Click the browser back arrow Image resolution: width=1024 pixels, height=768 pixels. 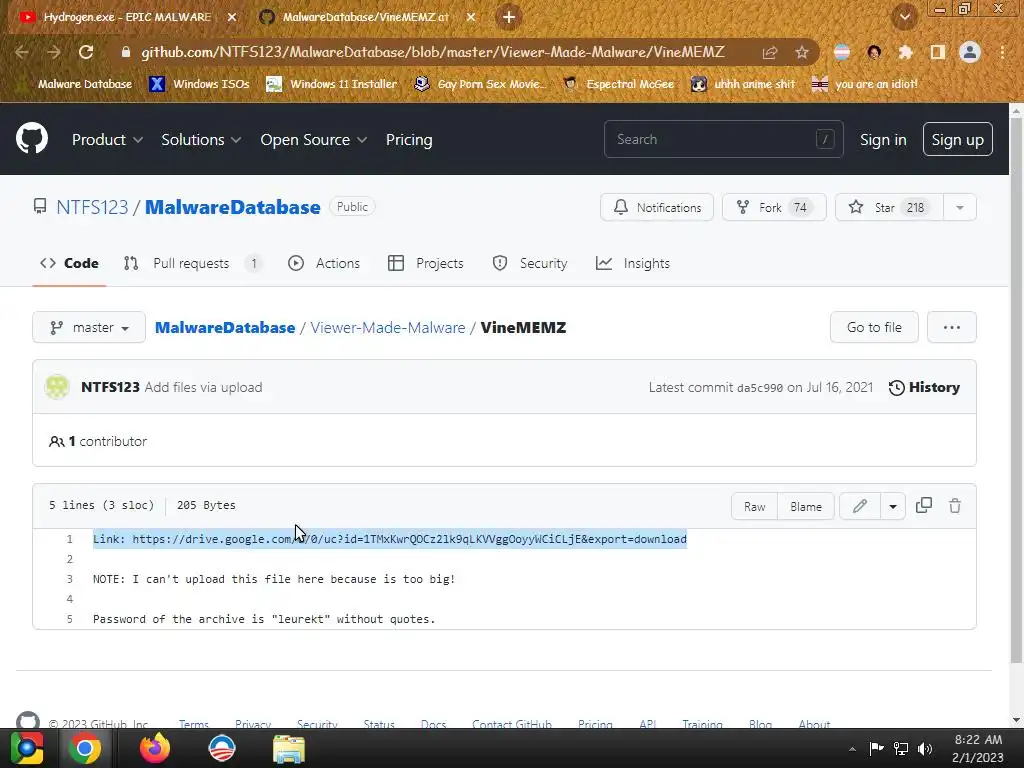click(x=22, y=52)
